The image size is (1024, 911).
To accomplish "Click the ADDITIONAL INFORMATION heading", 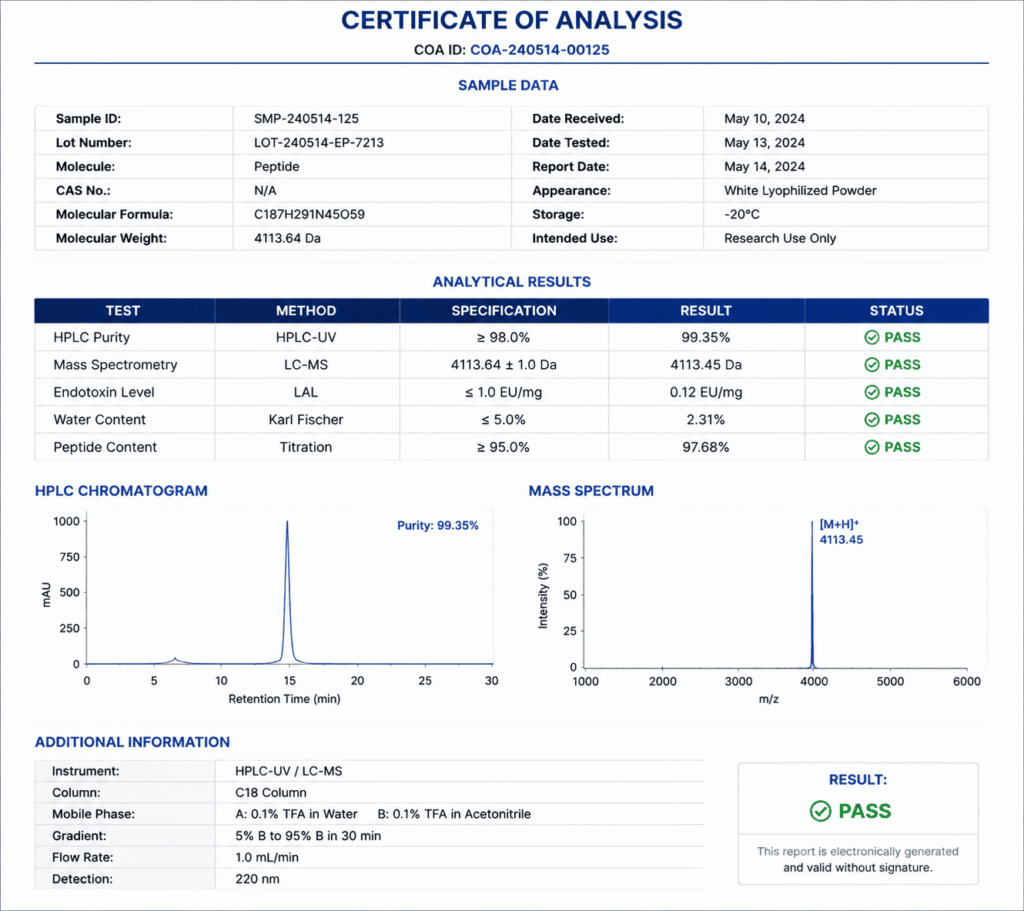I will coord(133,743).
